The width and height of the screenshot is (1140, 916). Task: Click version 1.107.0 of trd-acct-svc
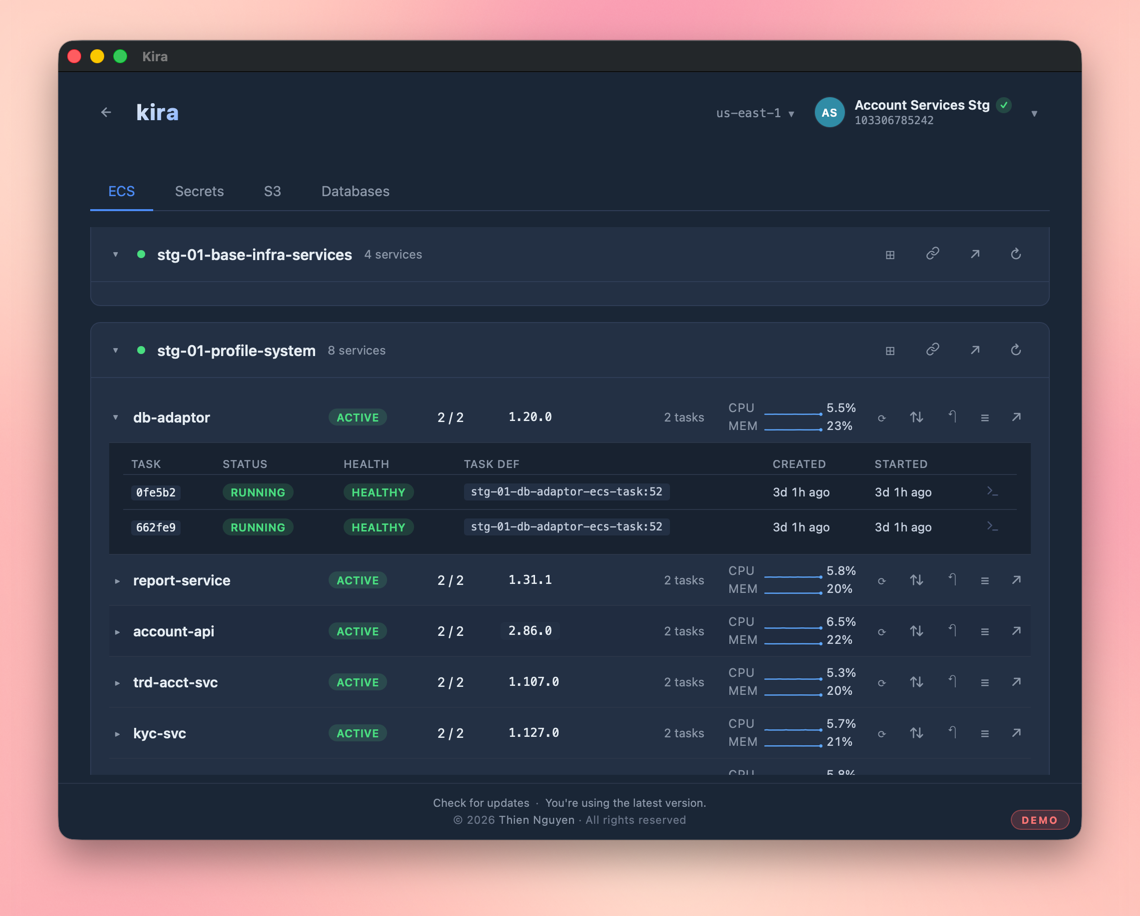click(534, 682)
